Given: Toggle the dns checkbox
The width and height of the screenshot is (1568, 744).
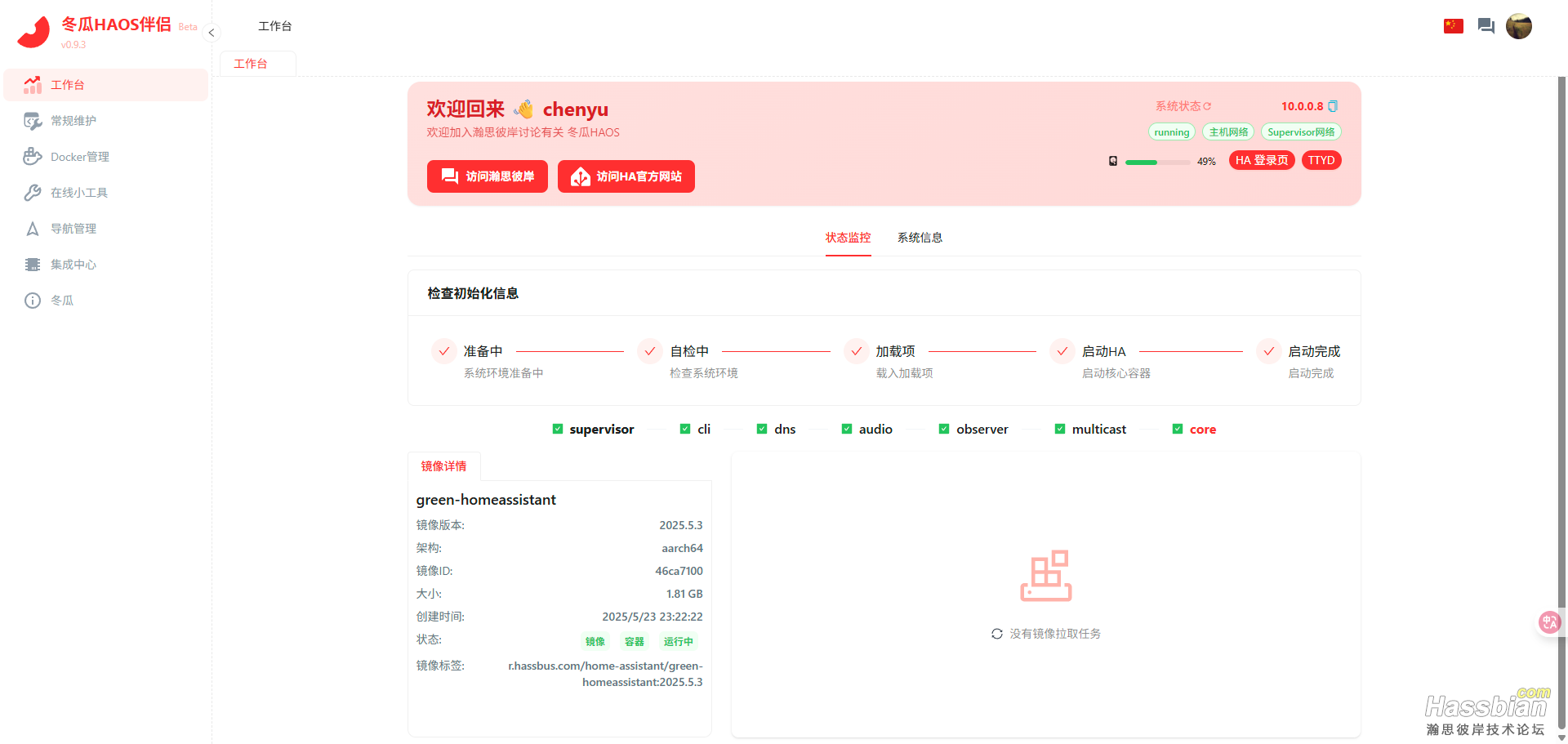Looking at the screenshot, I should click(762, 429).
